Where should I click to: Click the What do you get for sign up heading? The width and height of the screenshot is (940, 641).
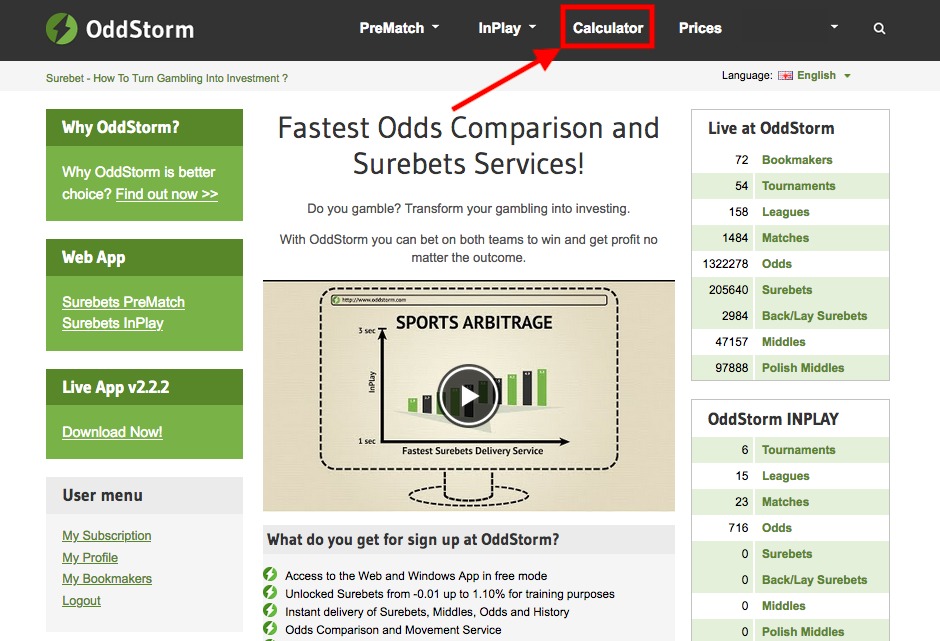pos(413,540)
